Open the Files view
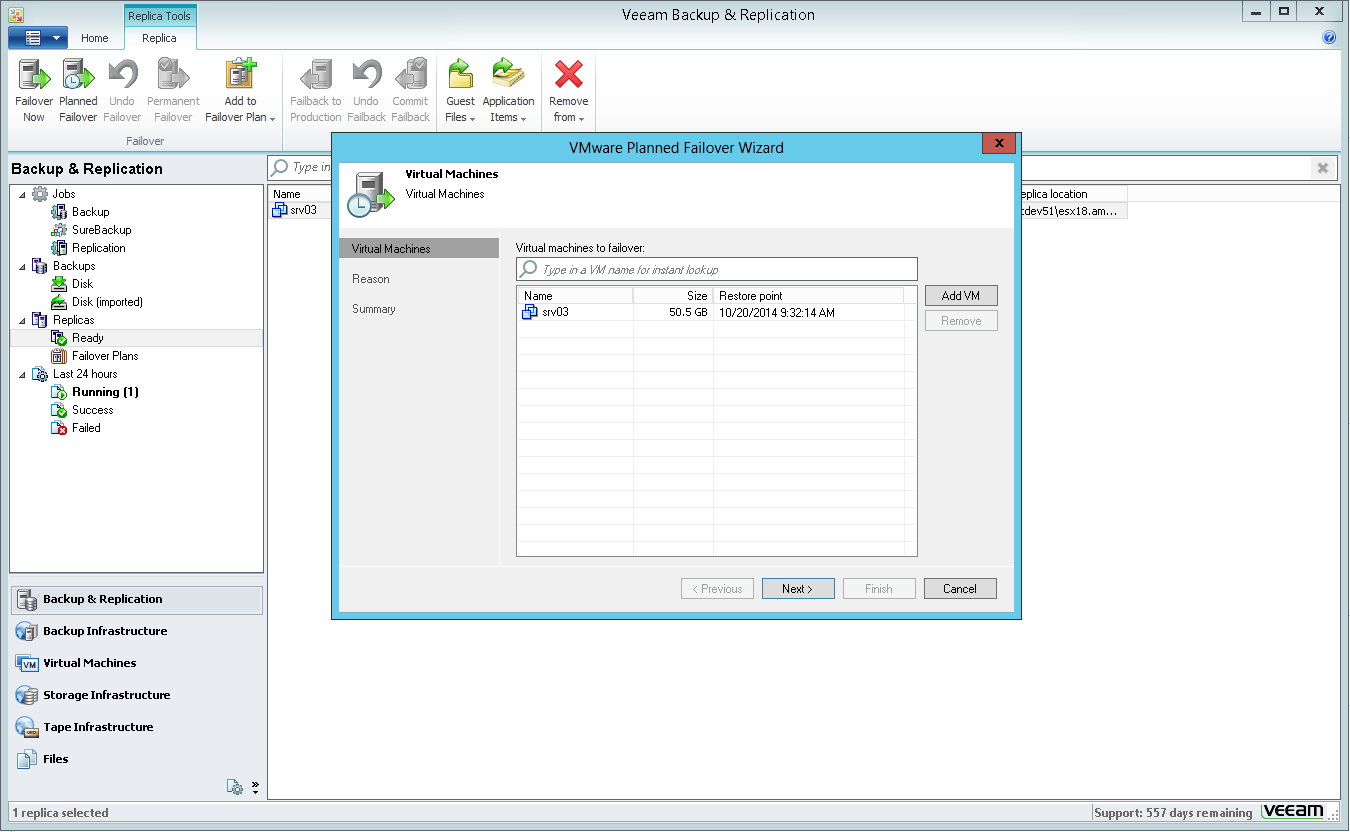The height and width of the screenshot is (832, 1350). (x=137, y=759)
